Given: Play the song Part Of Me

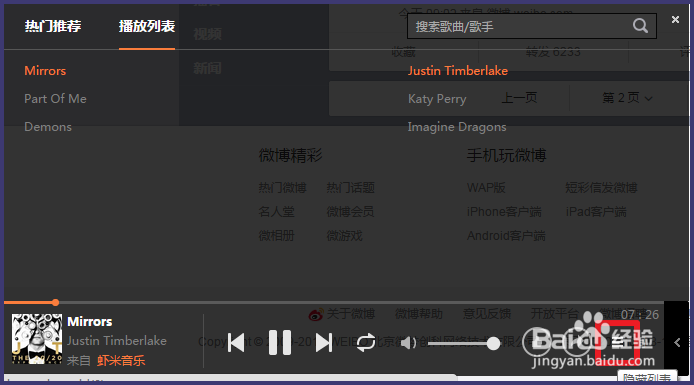Looking at the screenshot, I should tap(55, 99).
